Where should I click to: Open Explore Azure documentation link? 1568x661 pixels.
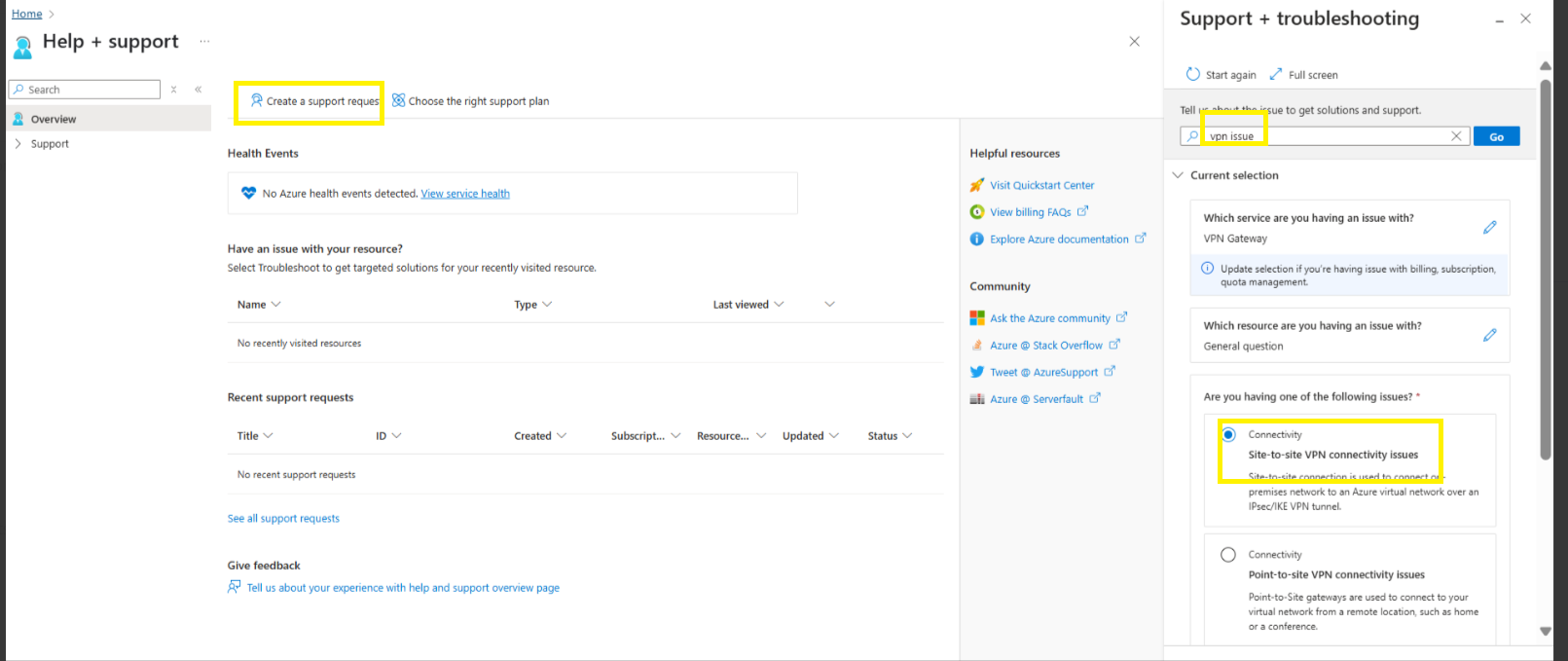pos(1059,239)
